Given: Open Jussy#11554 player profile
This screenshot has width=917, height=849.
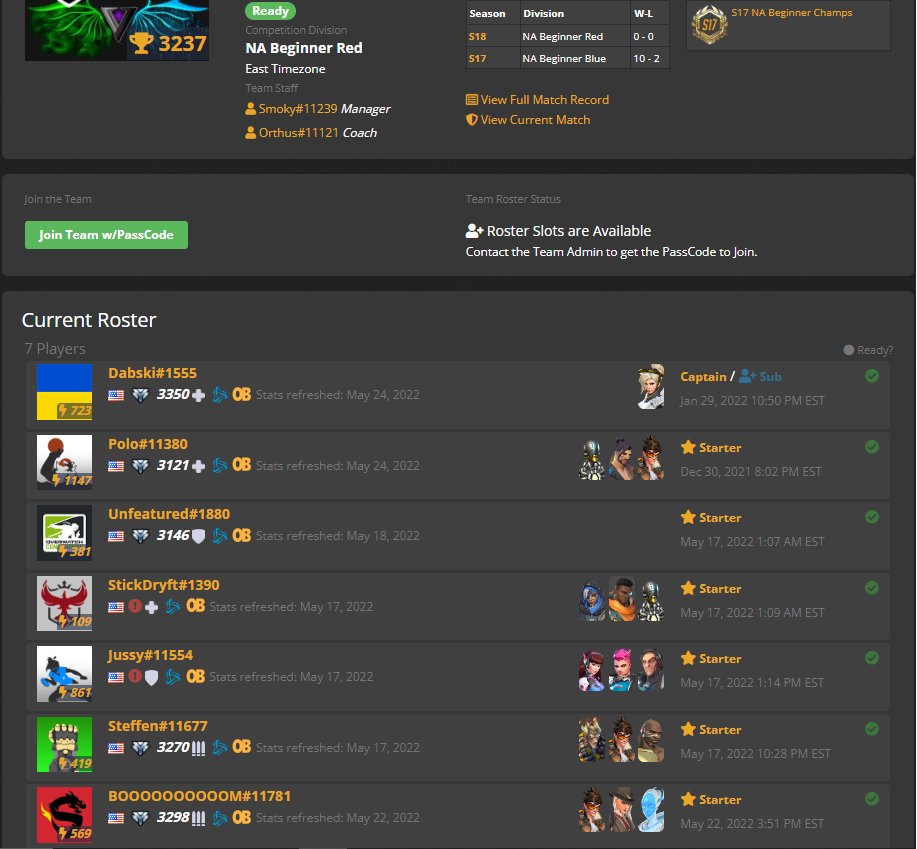Looking at the screenshot, I should coord(150,655).
